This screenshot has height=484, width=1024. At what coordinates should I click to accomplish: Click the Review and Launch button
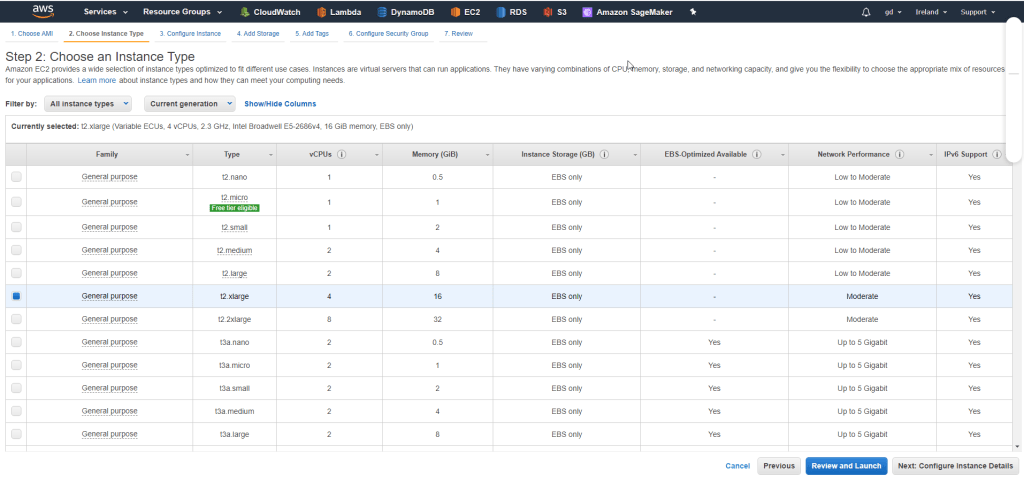click(845, 466)
